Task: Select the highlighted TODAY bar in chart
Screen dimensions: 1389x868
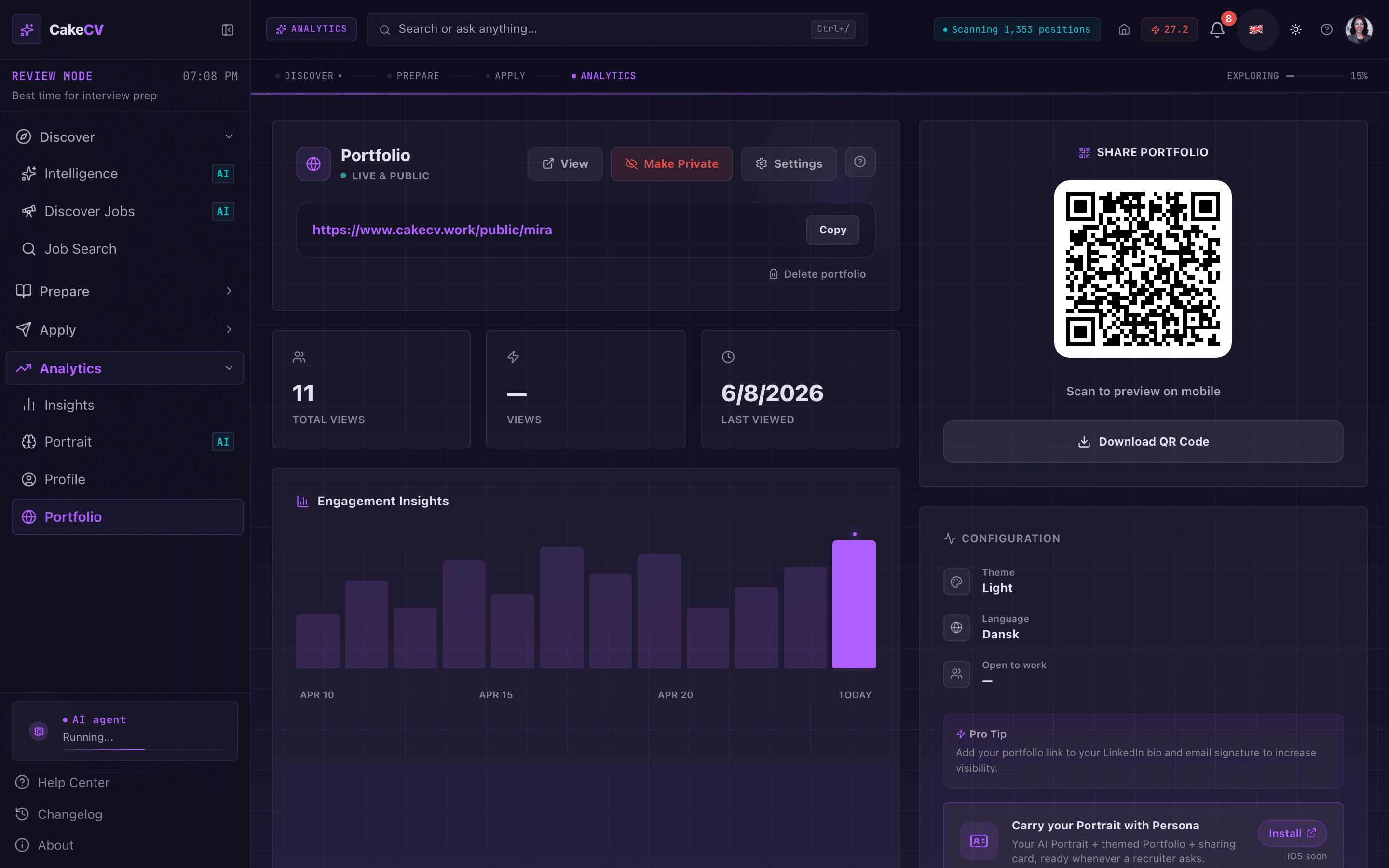Action: [x=854, y=604]
